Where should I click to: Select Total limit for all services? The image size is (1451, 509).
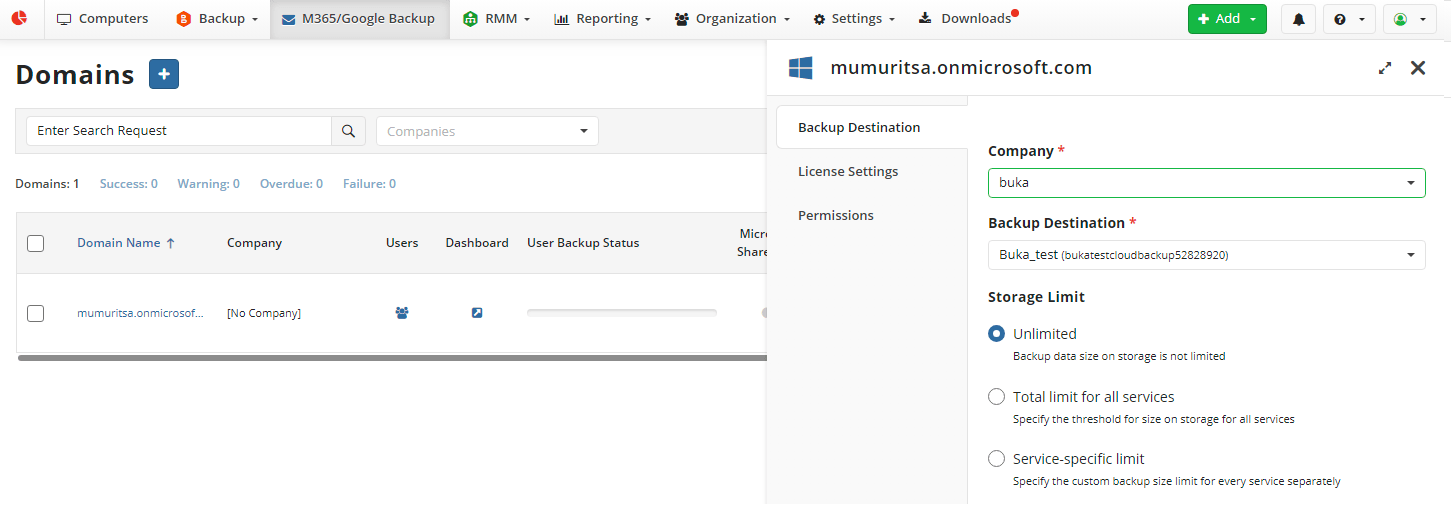click(996, 397)
